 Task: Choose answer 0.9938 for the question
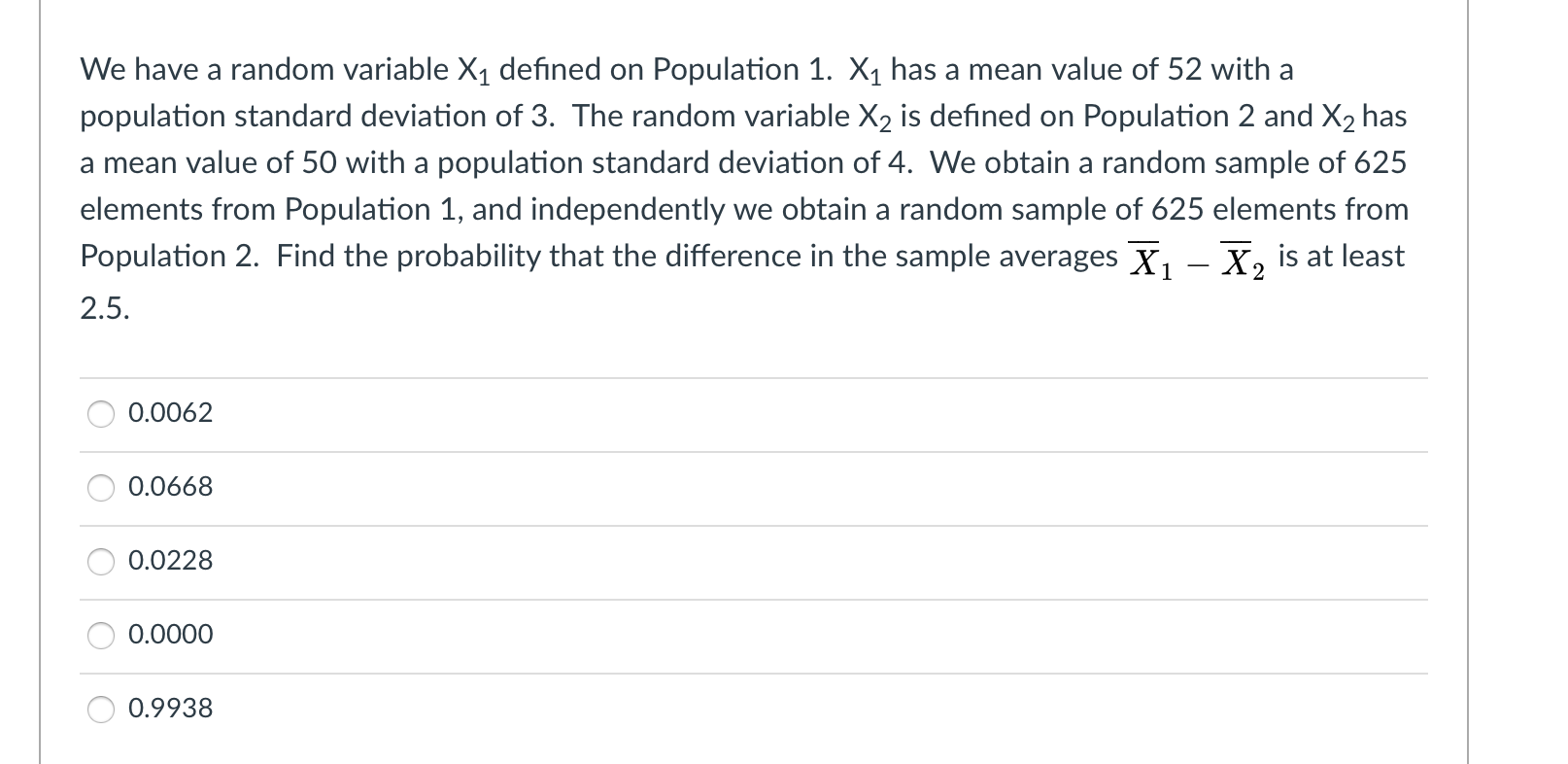[x=101, y=709]
